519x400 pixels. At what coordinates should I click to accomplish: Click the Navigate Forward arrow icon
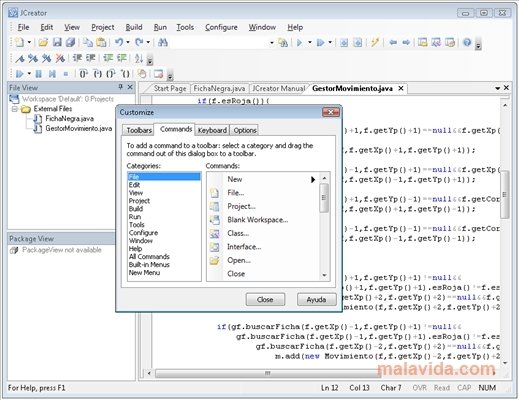[406, 42]
